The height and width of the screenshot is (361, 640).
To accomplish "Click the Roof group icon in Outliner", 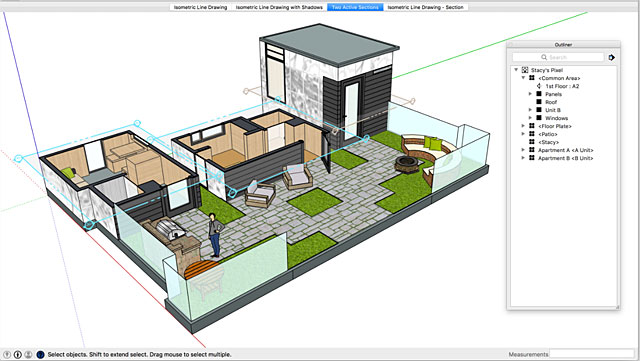I will point(539,102).
